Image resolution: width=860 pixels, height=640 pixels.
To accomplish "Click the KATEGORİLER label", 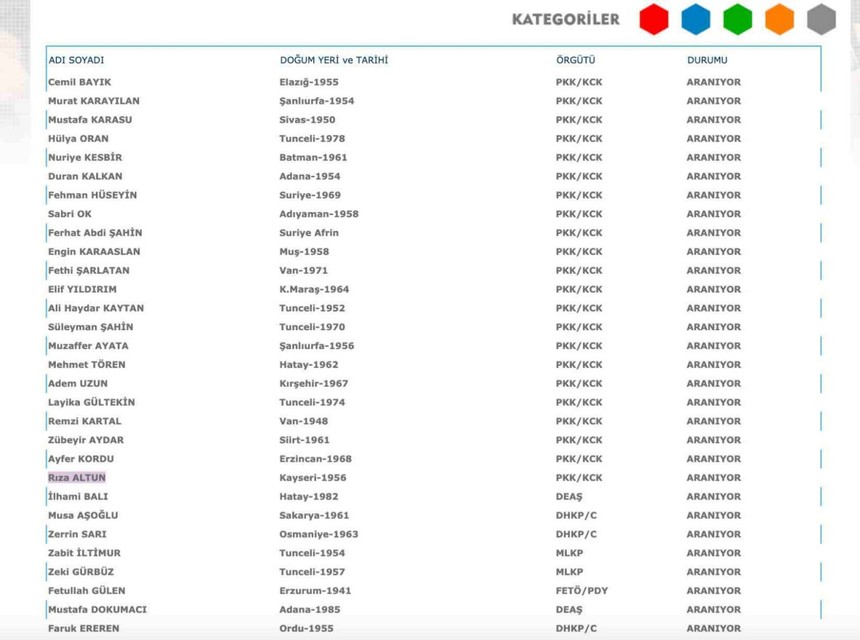I will tap(565, 19).
